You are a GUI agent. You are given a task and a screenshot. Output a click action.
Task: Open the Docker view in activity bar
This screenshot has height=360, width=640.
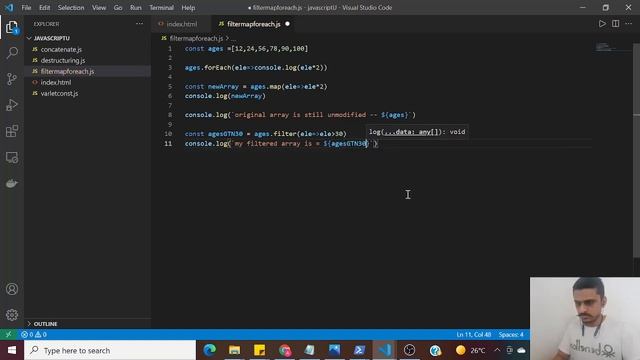12,183
